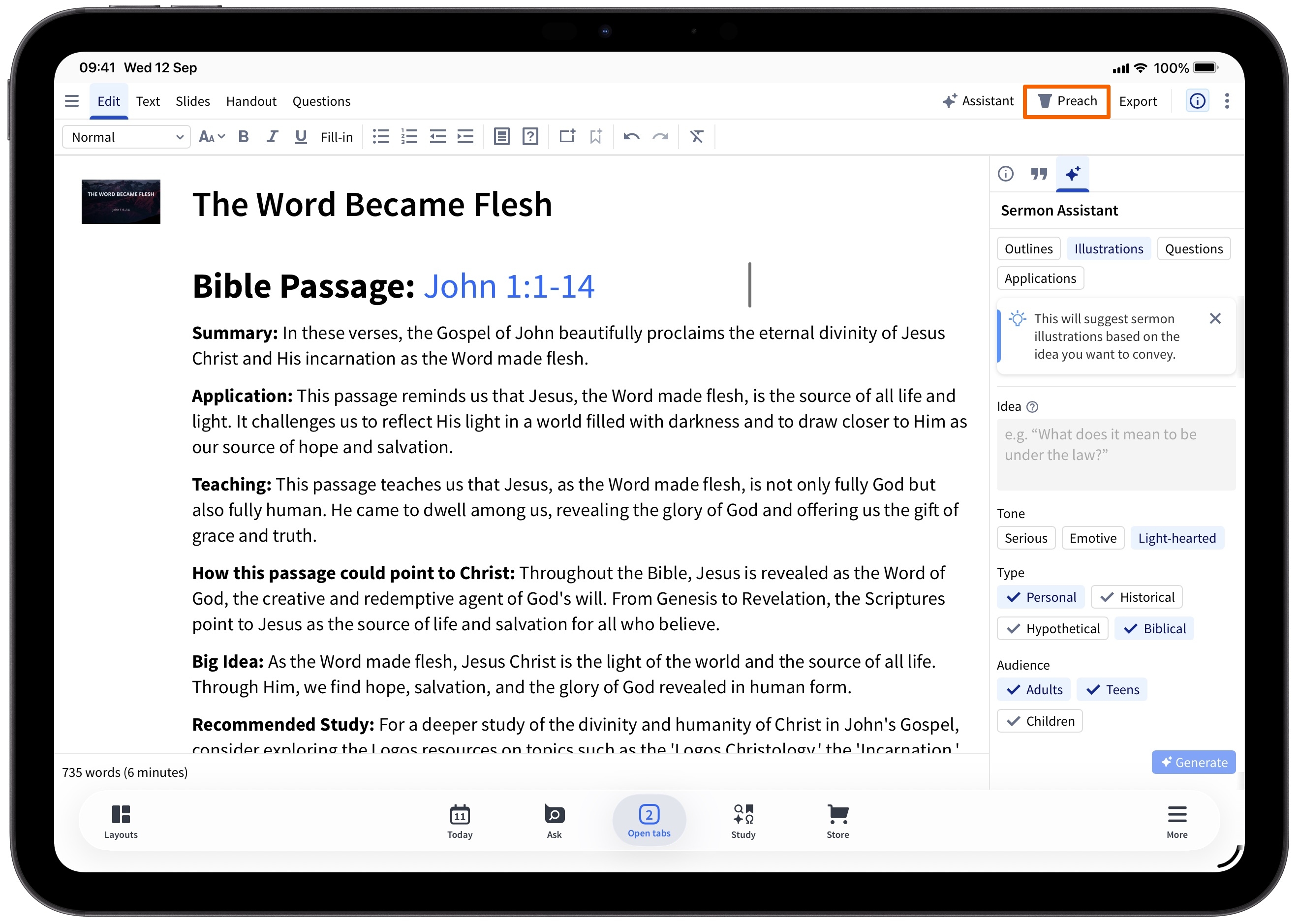Toggle the Personal illustration type
The image size is (1299, 924).
1041,597
